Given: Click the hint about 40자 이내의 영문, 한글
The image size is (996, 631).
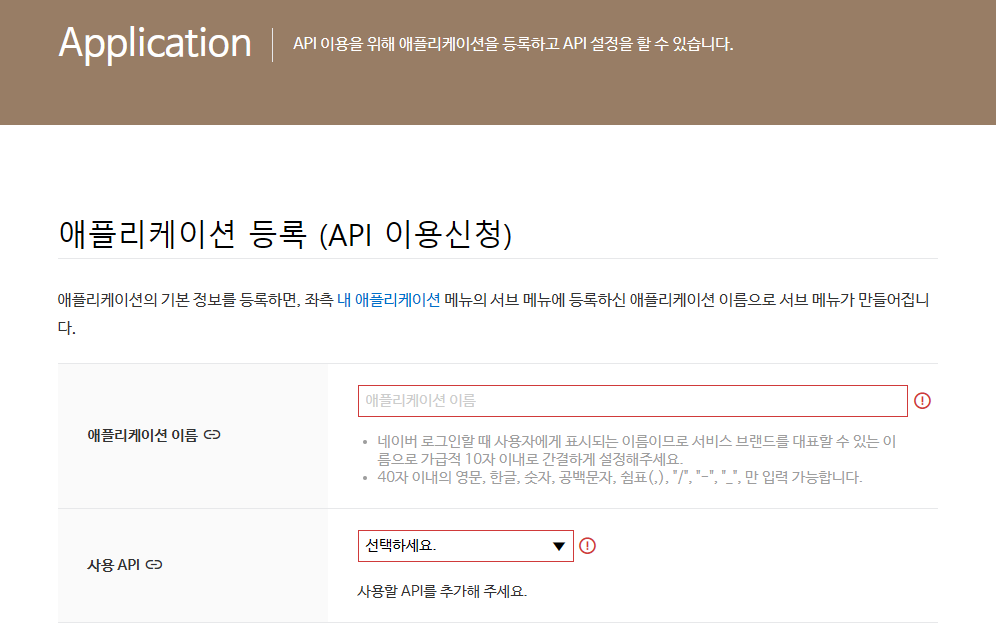Looking at the screenshot, I should [x=619, y=477].
